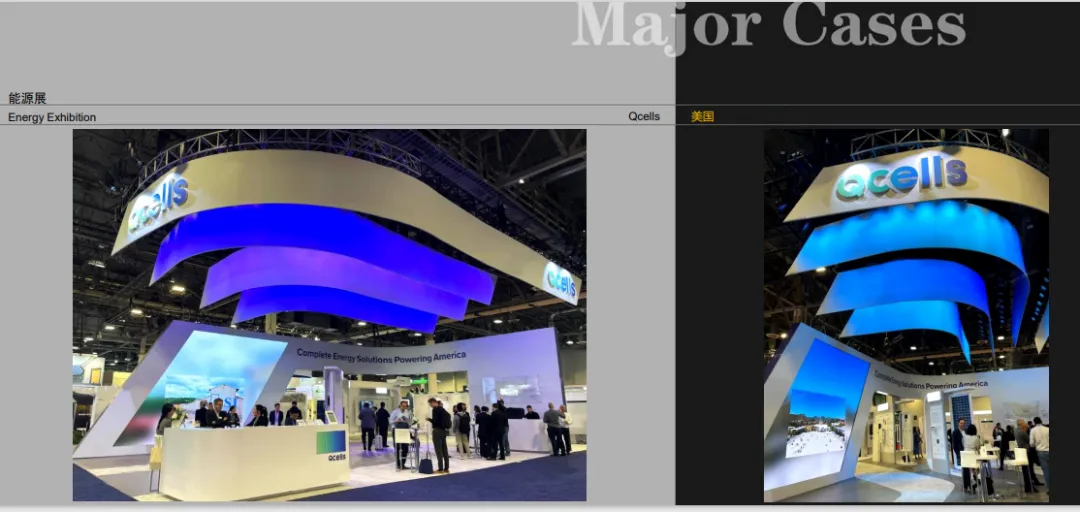
Task: Click the 'Qcells' caption text
Action: (x=643, y=116)
